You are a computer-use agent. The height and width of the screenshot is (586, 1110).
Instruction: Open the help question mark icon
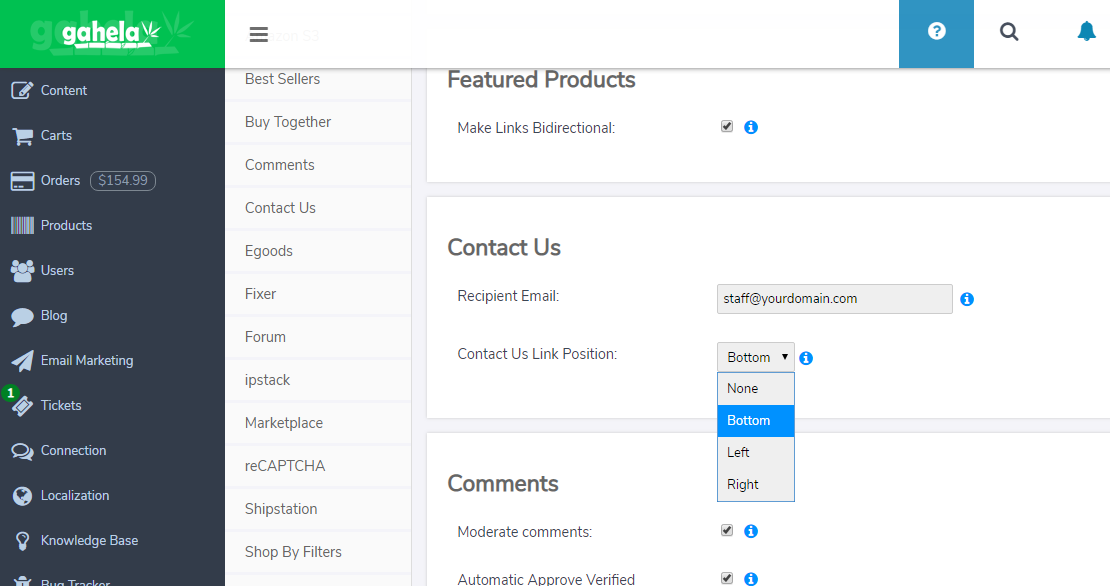936,32
